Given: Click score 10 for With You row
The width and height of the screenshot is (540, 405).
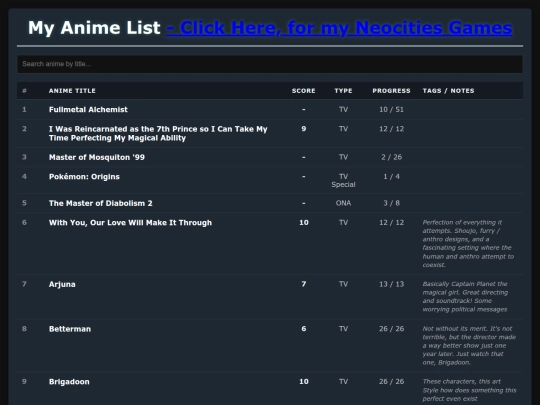Looking at the screenshot, I should [303, 222].
